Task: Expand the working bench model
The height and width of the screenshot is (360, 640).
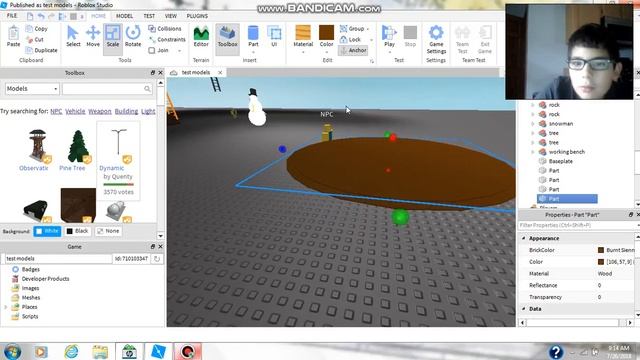Action: pos(533,152)
